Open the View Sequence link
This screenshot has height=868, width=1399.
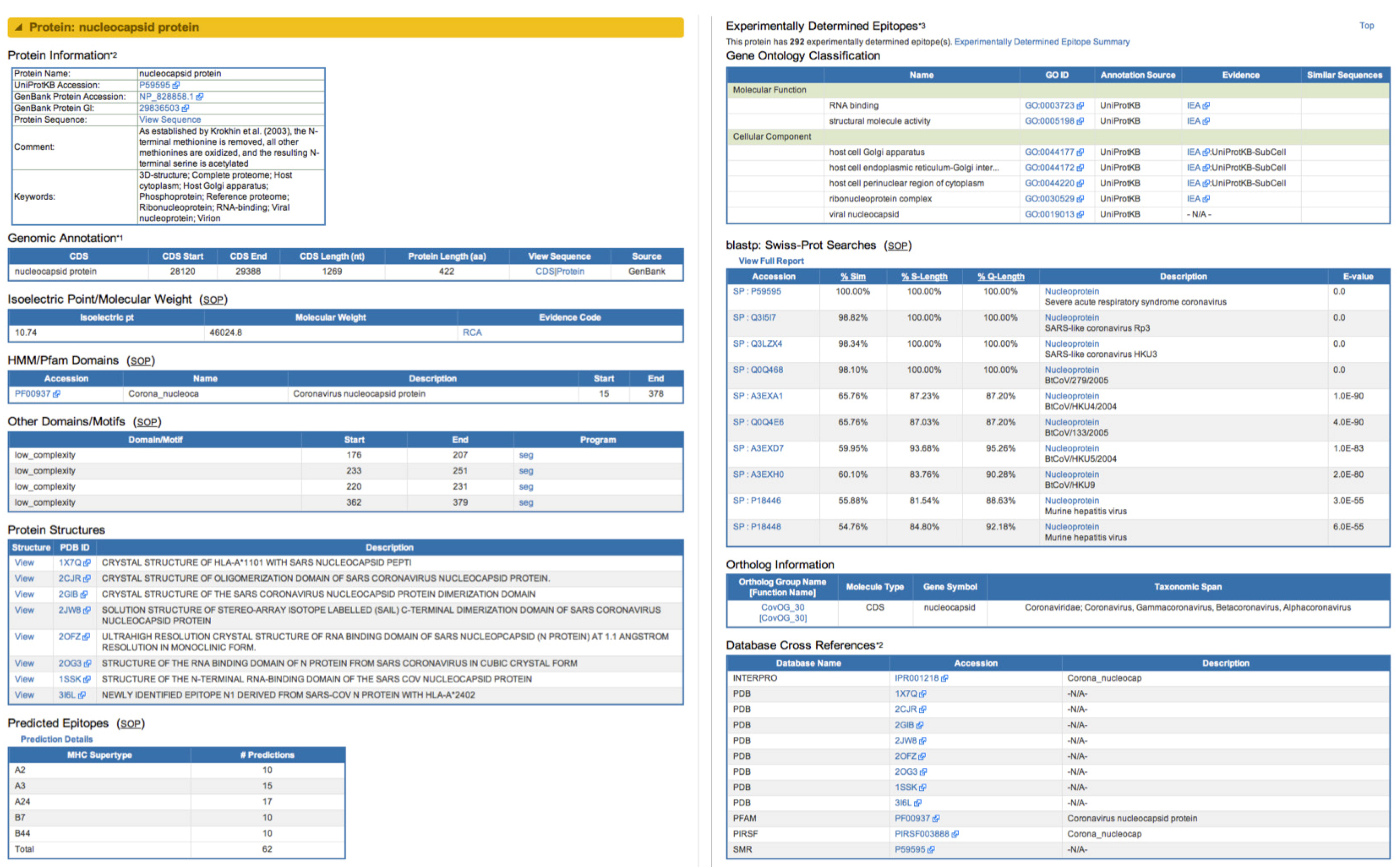[170, 120]
